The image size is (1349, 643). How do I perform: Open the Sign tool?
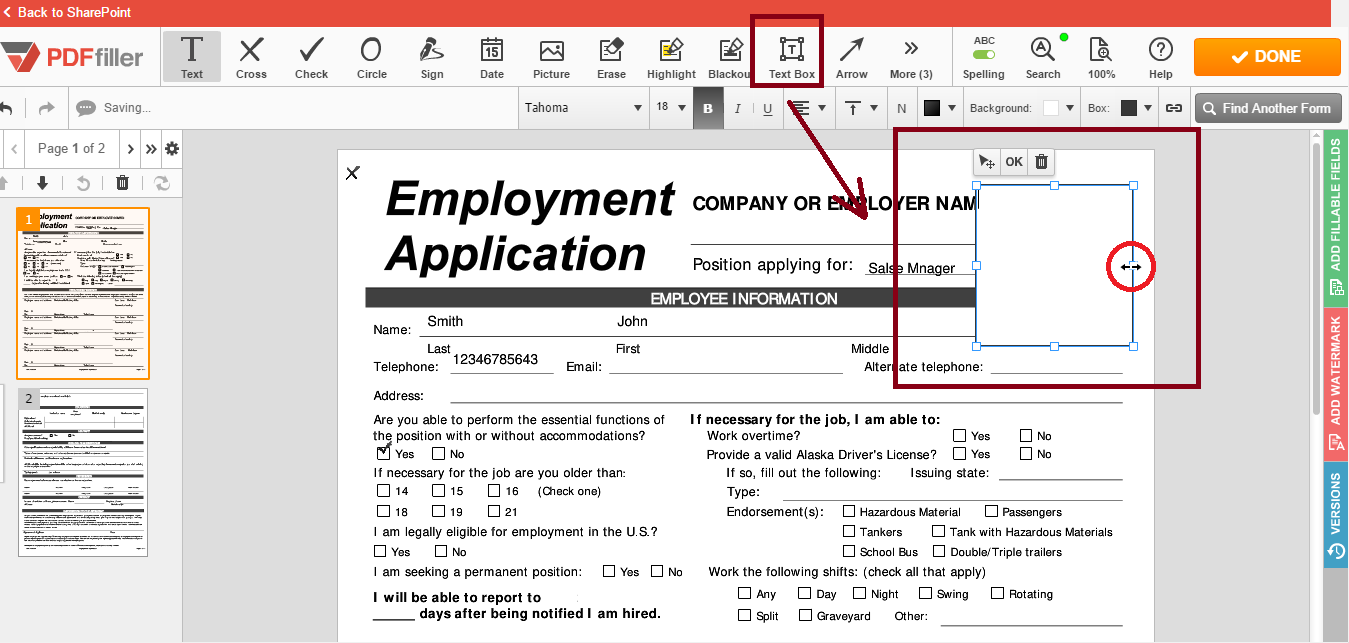(432, 57)
